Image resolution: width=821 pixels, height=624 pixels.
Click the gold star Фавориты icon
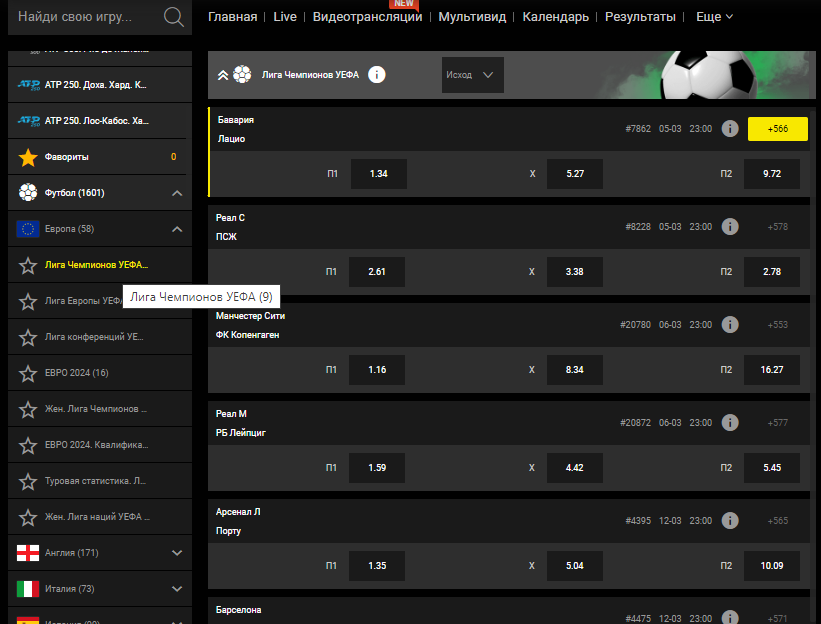(x=28, y=157)
